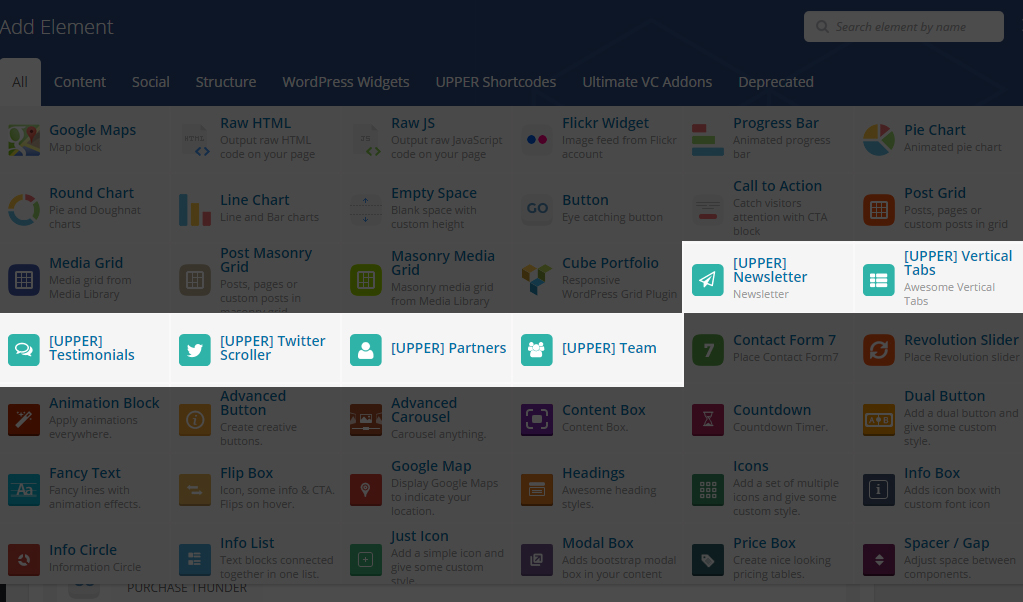This screenshot has height=602, width=1023.
Task: Choose the Progress Bar element icon
Action: point(708,139)
